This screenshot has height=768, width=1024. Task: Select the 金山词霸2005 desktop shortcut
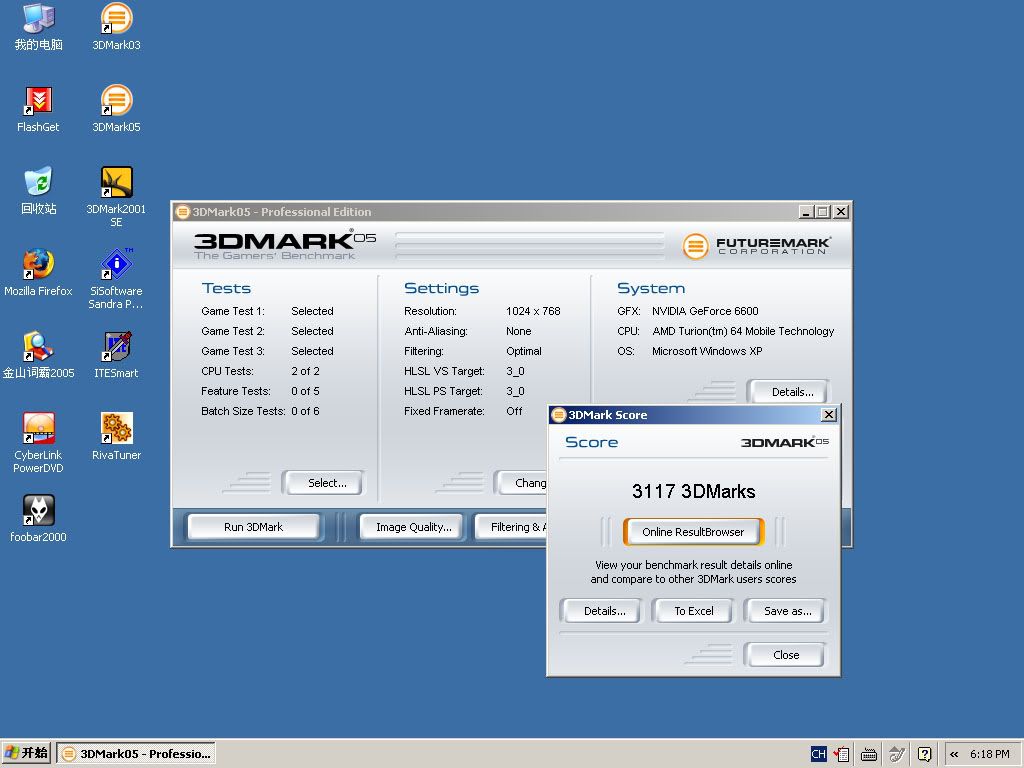(x=39, y=355)
